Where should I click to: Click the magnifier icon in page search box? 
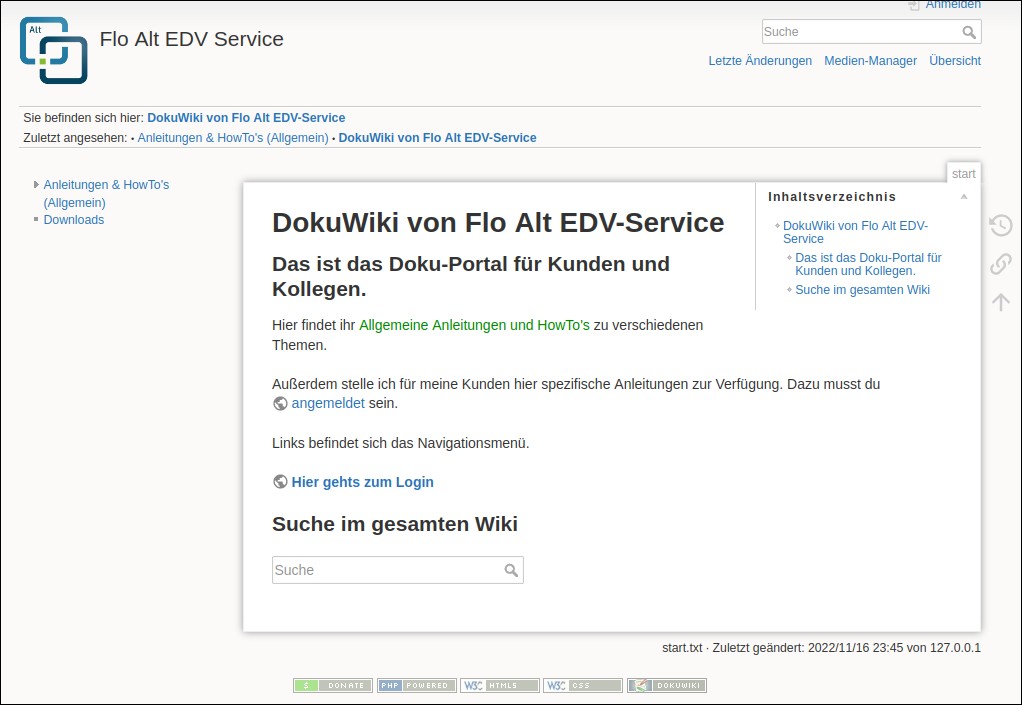pos(511,570)
